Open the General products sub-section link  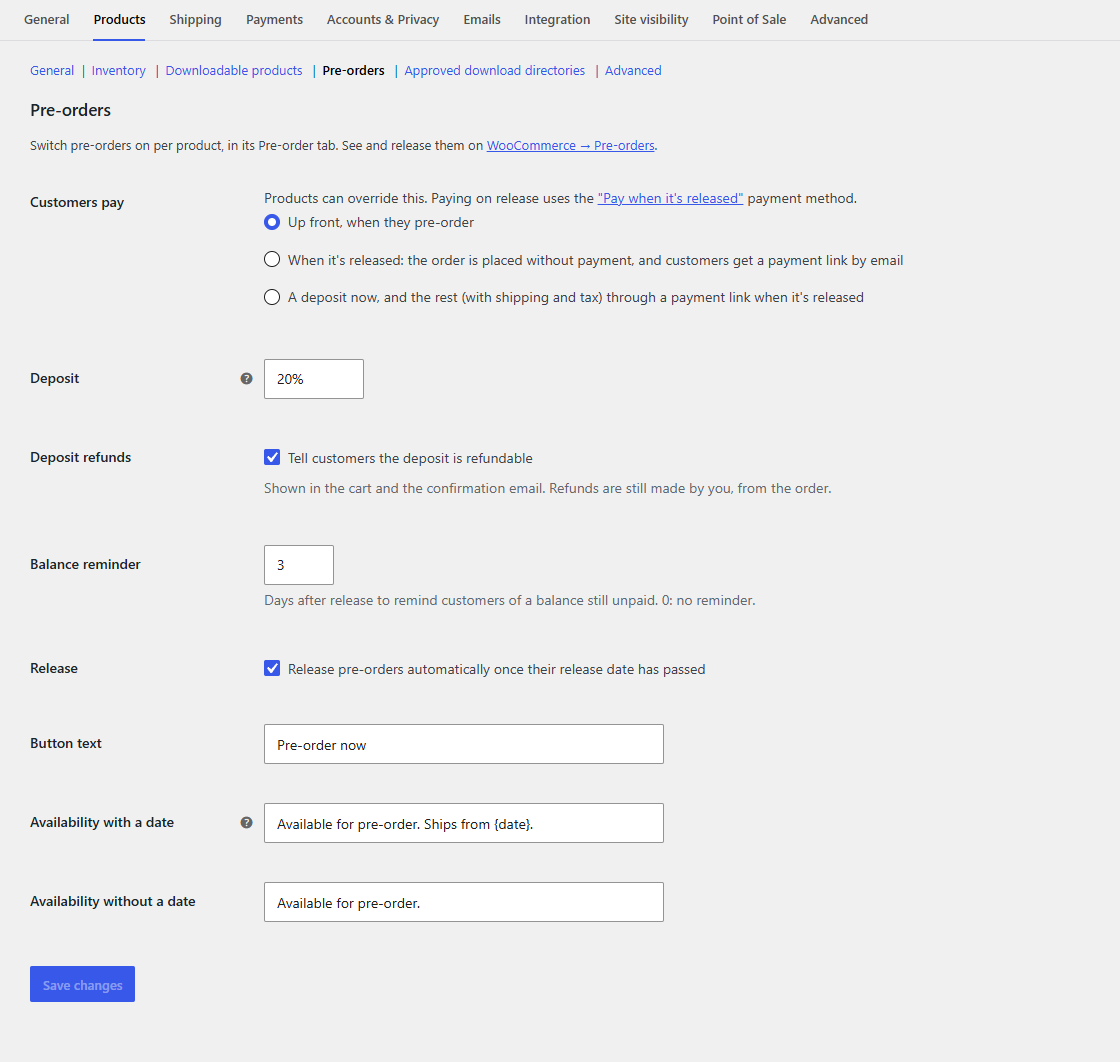click(52, 71)
